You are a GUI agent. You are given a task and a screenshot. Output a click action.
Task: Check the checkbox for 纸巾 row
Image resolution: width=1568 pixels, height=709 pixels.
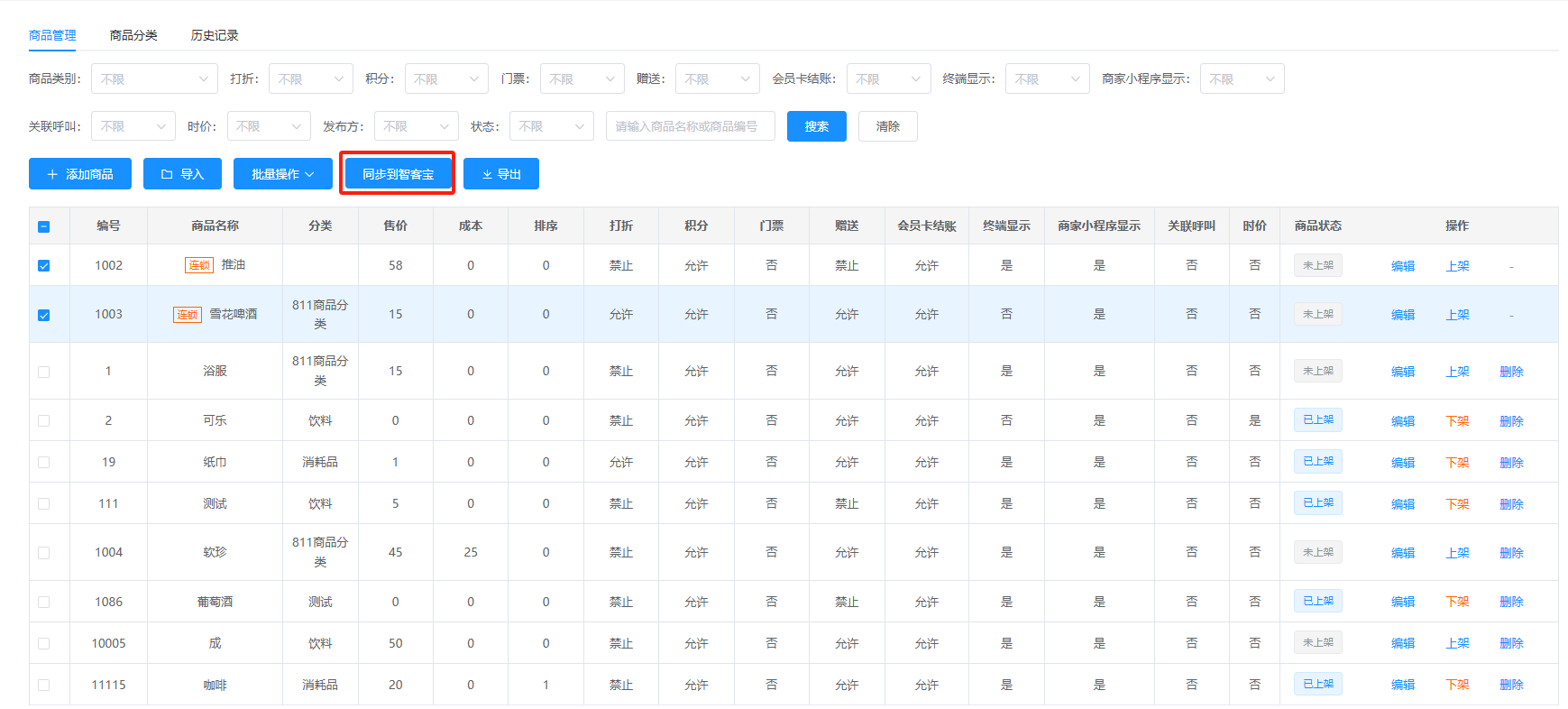[44, 462]
